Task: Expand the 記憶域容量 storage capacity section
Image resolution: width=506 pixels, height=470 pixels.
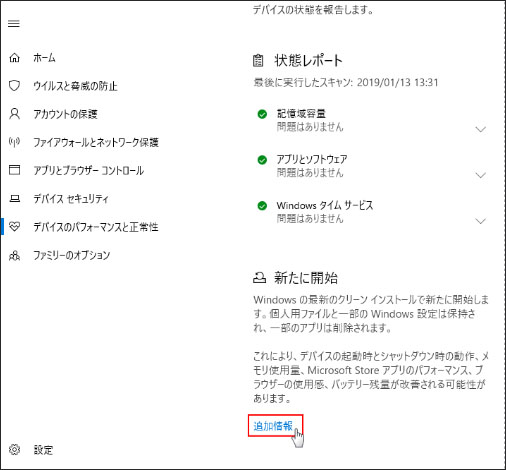Action: click(x=480, y=129)
